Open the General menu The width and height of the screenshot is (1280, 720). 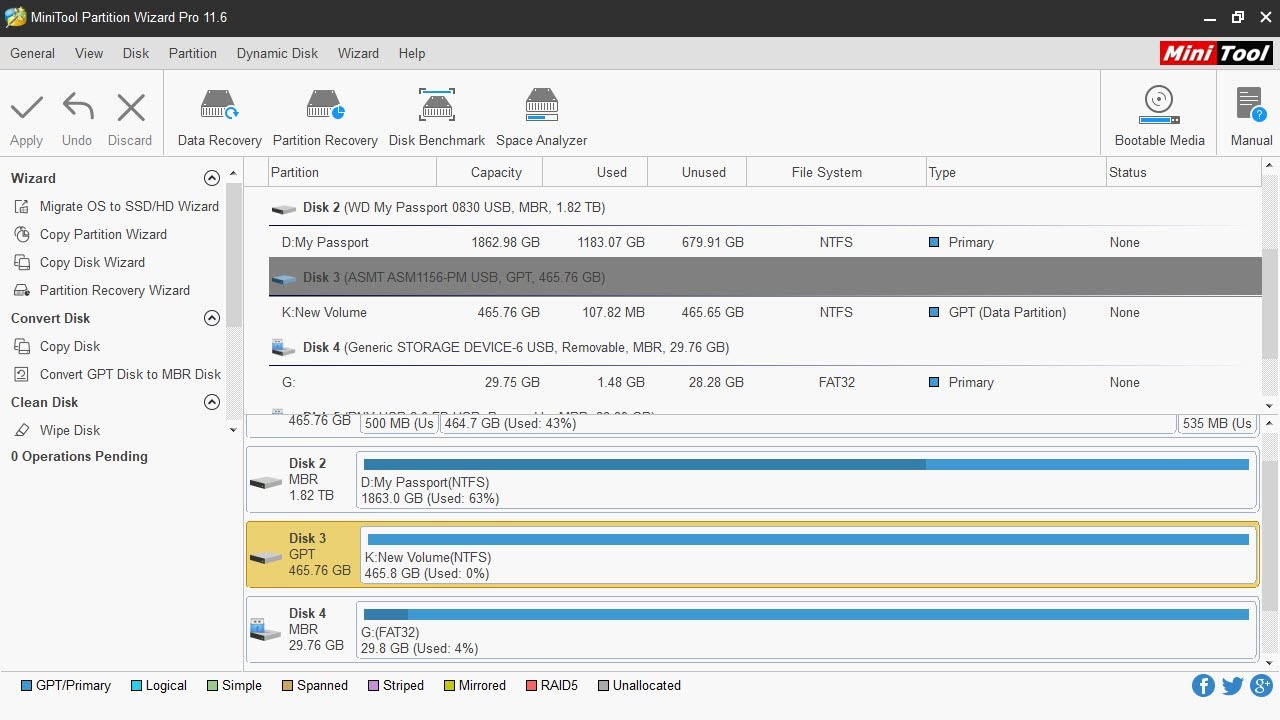[32, 53]
